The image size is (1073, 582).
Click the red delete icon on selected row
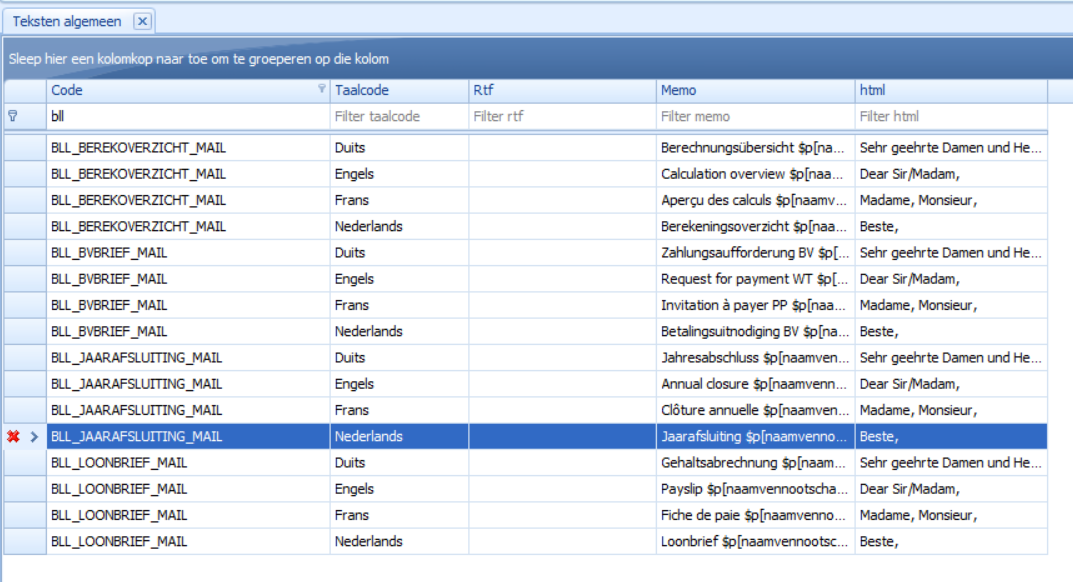[x=13, y=437]
